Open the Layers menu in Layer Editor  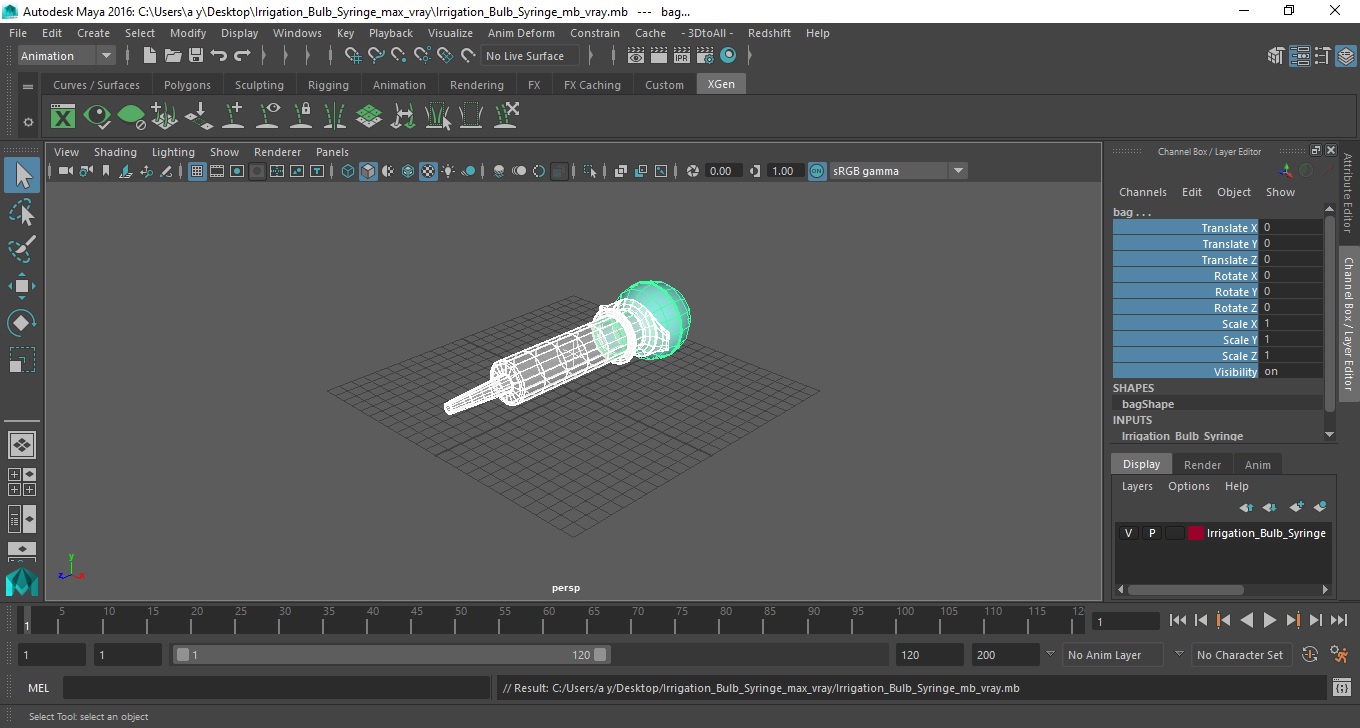pyautogui.click(x=1137, y=486)
